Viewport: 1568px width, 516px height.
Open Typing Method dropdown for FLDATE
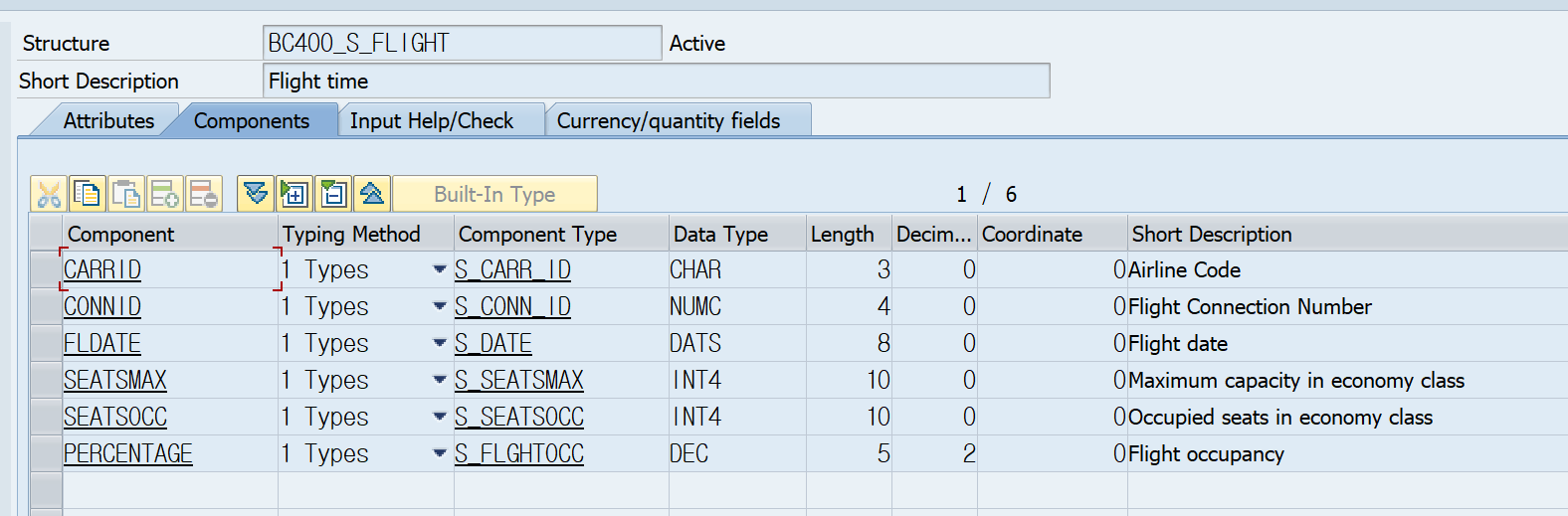[x=440, y=343]
